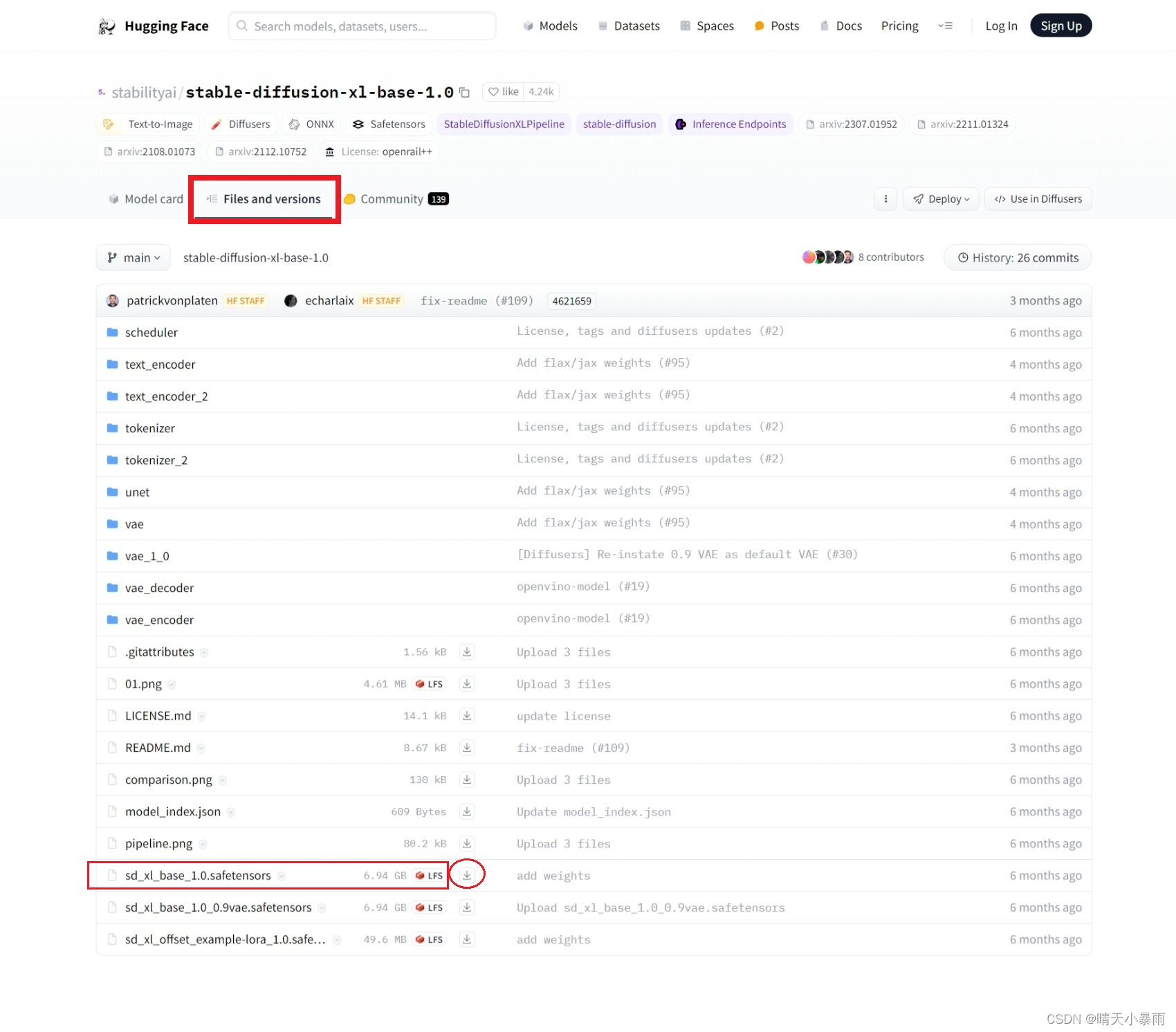Download LICENSE.md via its download icon

click(467, 716)
